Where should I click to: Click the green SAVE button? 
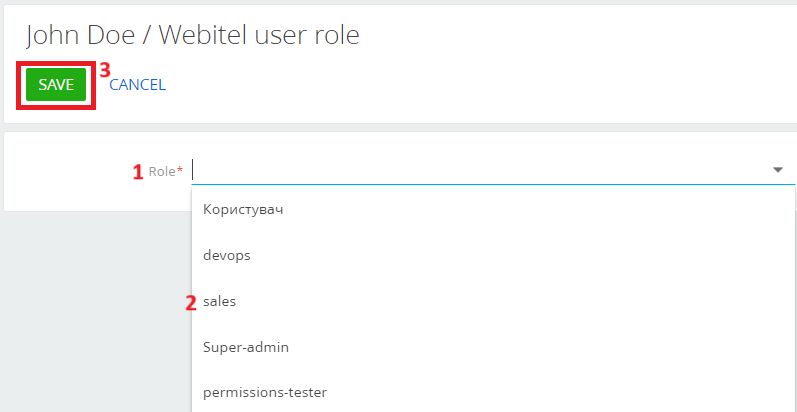(56, 85)
